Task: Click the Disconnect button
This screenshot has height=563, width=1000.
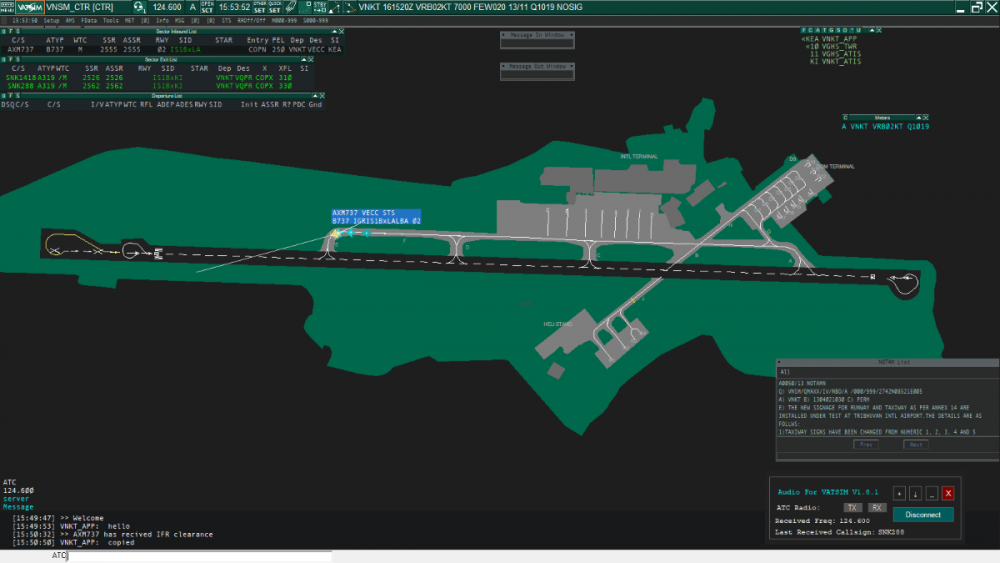Action: coord(923,515)
